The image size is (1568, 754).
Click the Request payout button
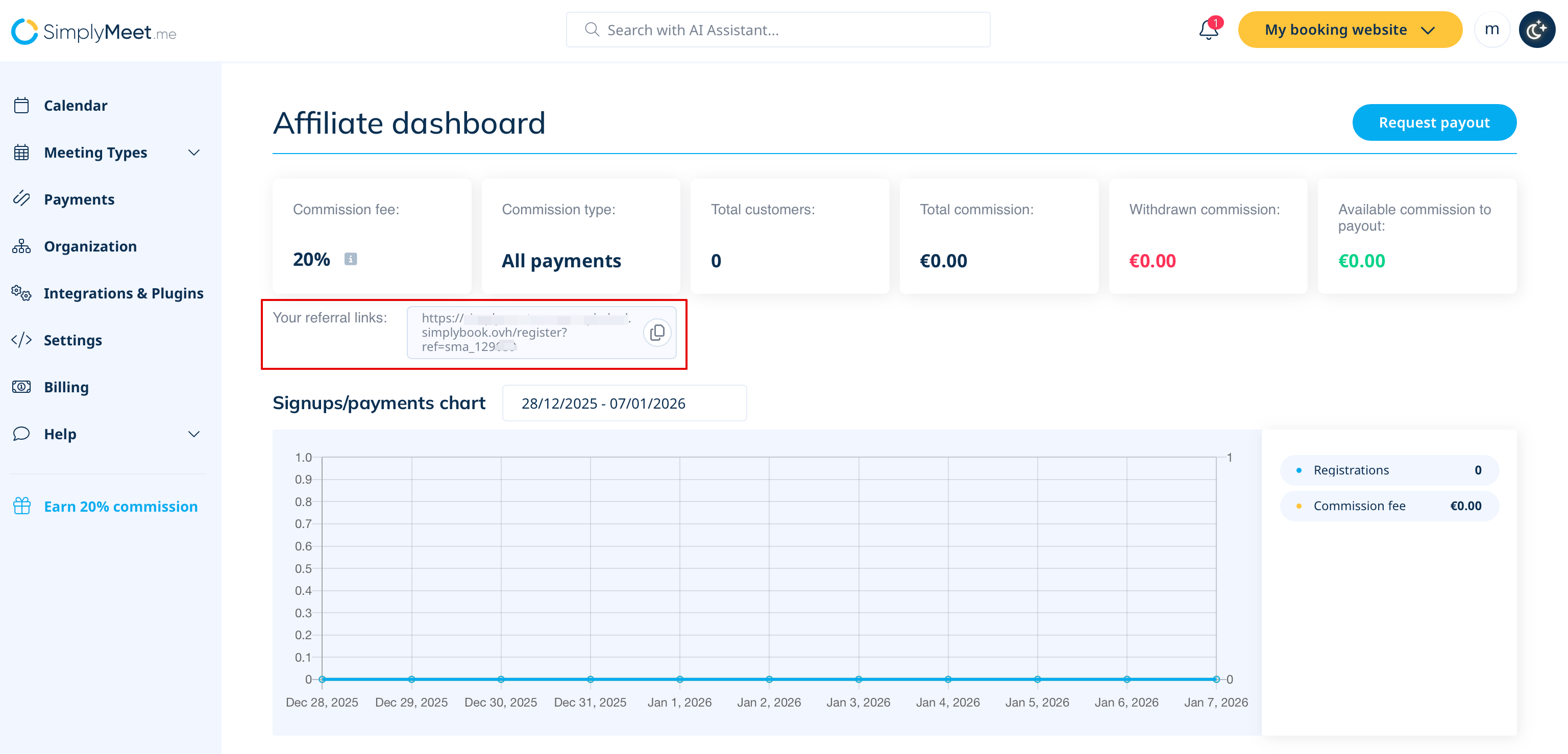[x=1433, y=122]
